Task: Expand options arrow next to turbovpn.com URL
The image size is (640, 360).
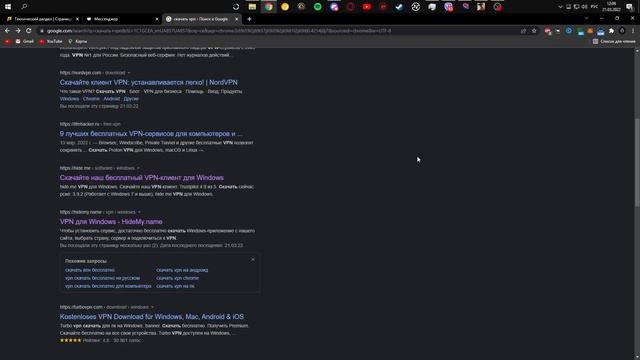Action: tap(152, 307)
